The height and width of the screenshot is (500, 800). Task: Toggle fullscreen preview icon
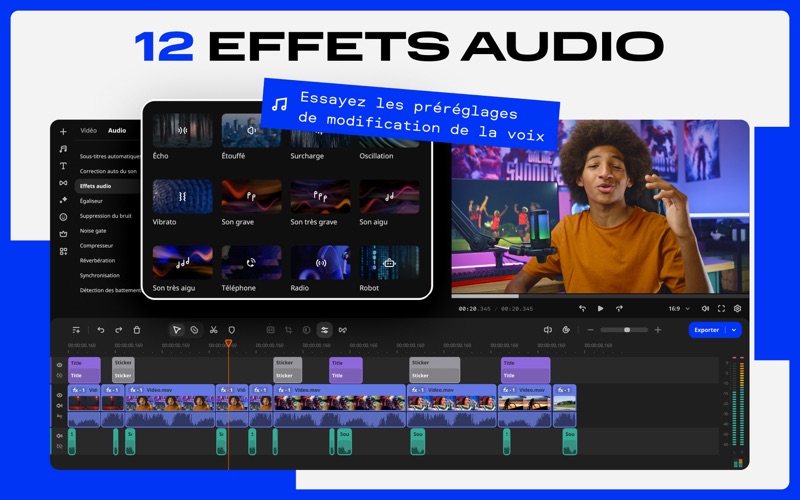pos(721,309)
